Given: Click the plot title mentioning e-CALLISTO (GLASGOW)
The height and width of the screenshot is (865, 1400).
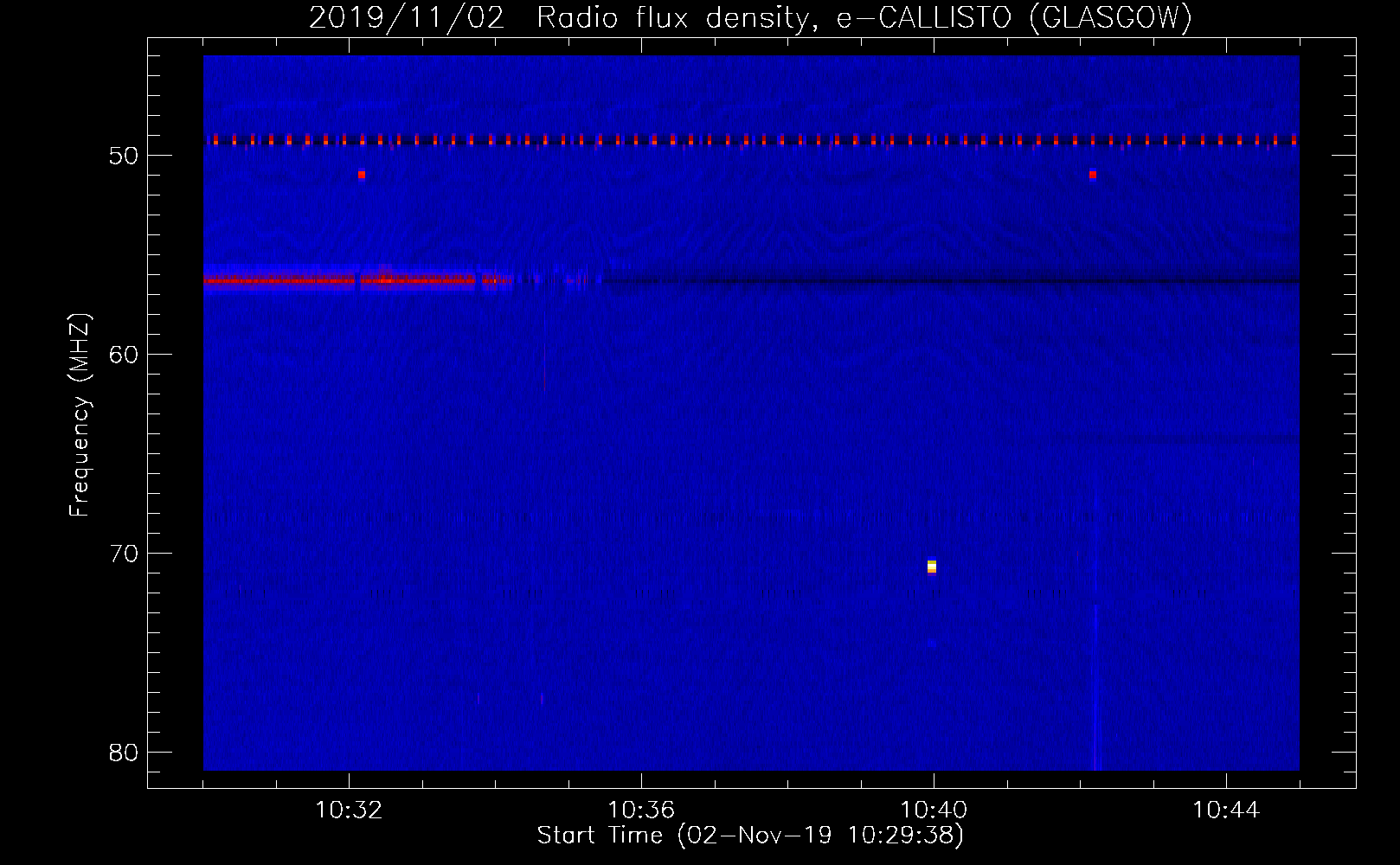Looking at the screenshot, I should click(x=750, y=17).
